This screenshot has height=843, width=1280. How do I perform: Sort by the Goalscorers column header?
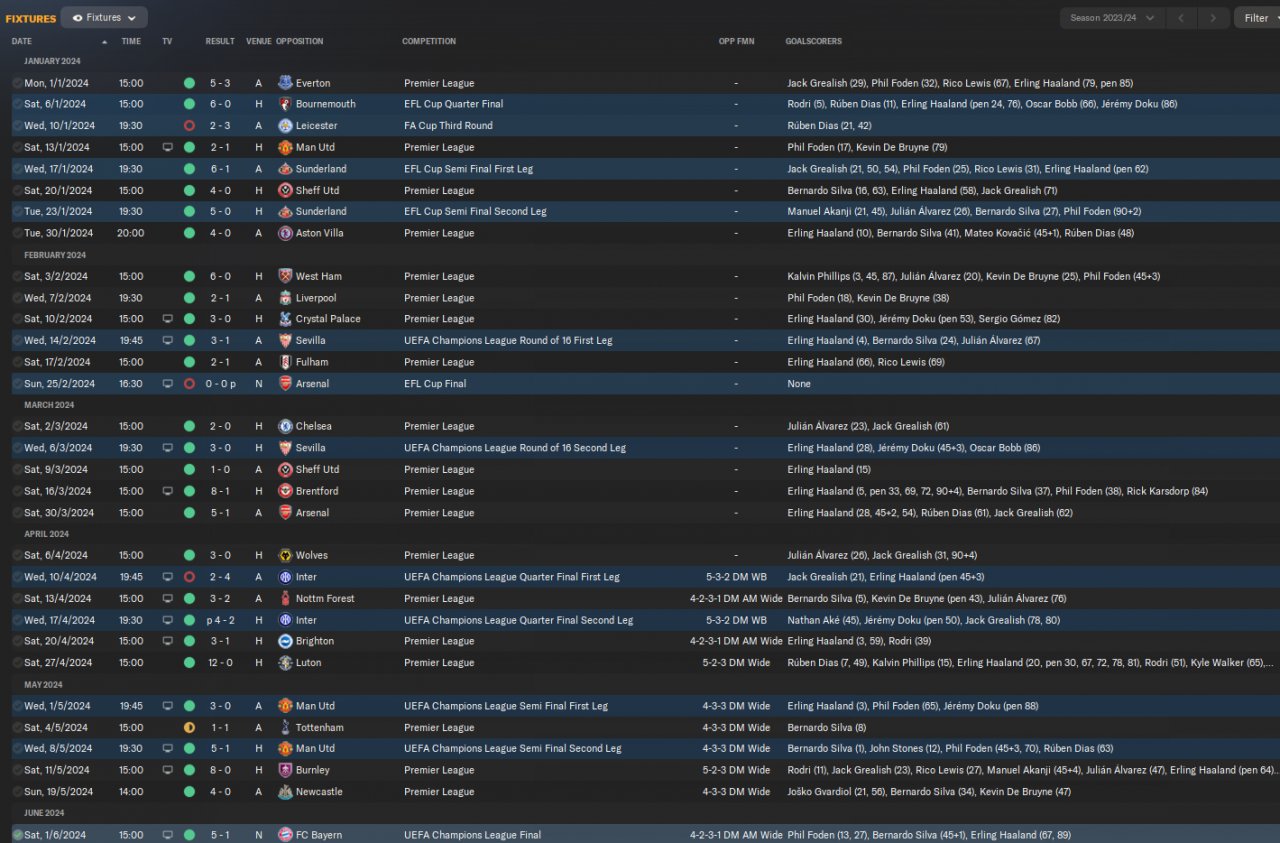[x=814, y=41]
